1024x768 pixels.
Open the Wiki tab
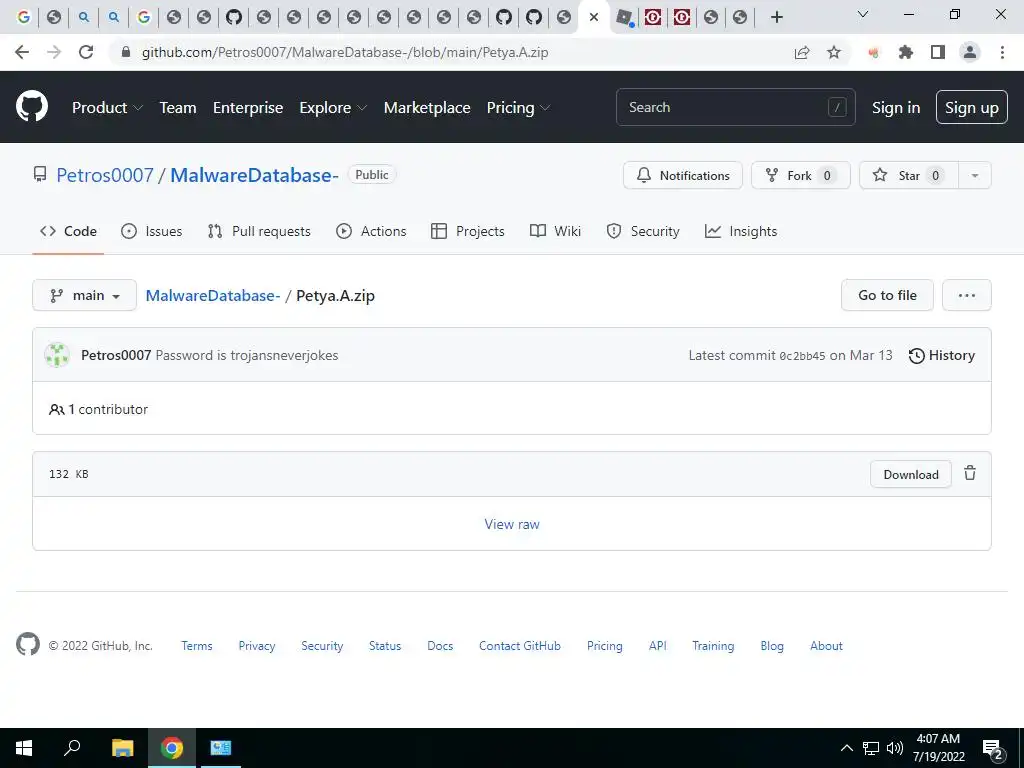pos(555,231)
